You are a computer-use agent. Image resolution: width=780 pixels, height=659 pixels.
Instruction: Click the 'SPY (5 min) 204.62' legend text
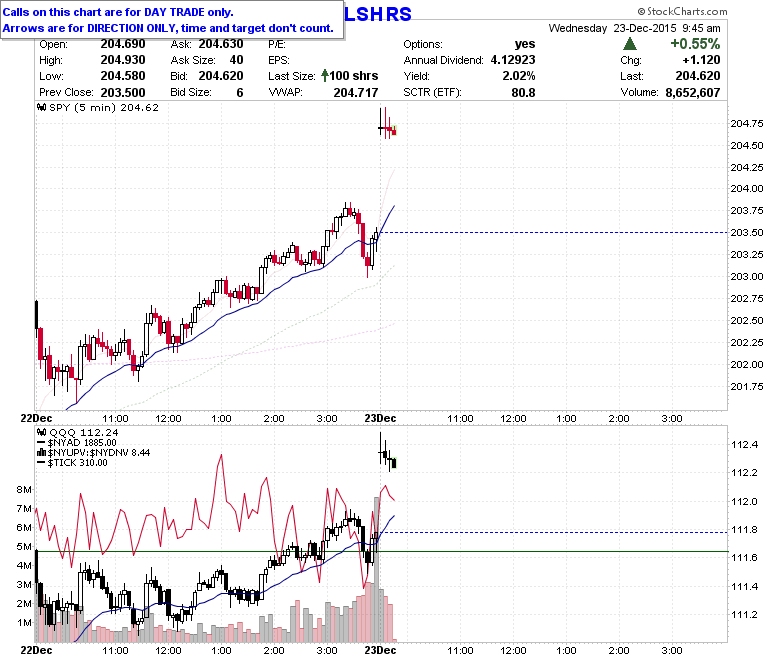tap(104, 107)
